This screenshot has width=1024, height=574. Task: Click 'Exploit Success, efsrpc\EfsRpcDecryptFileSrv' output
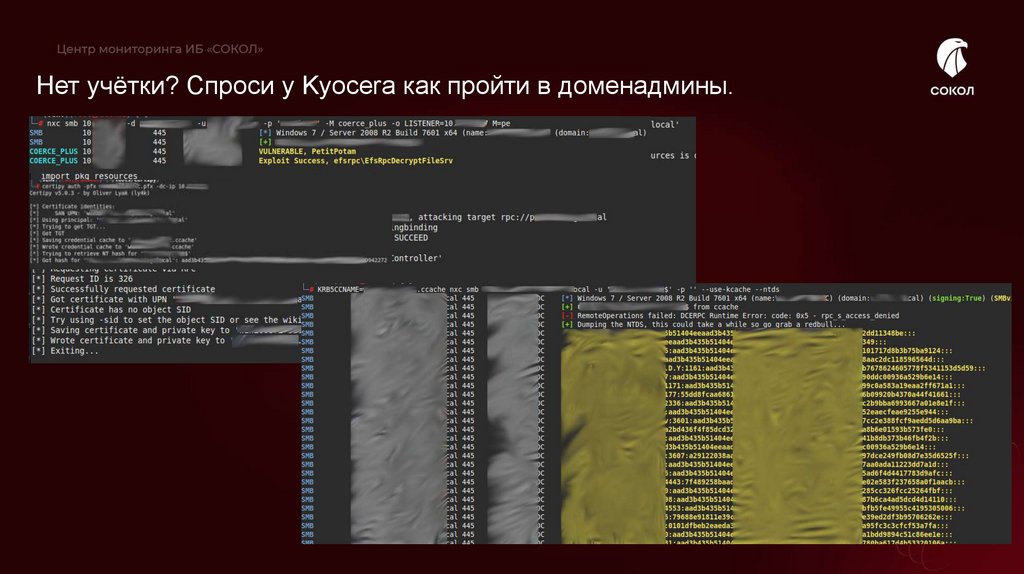click(355, 160)
